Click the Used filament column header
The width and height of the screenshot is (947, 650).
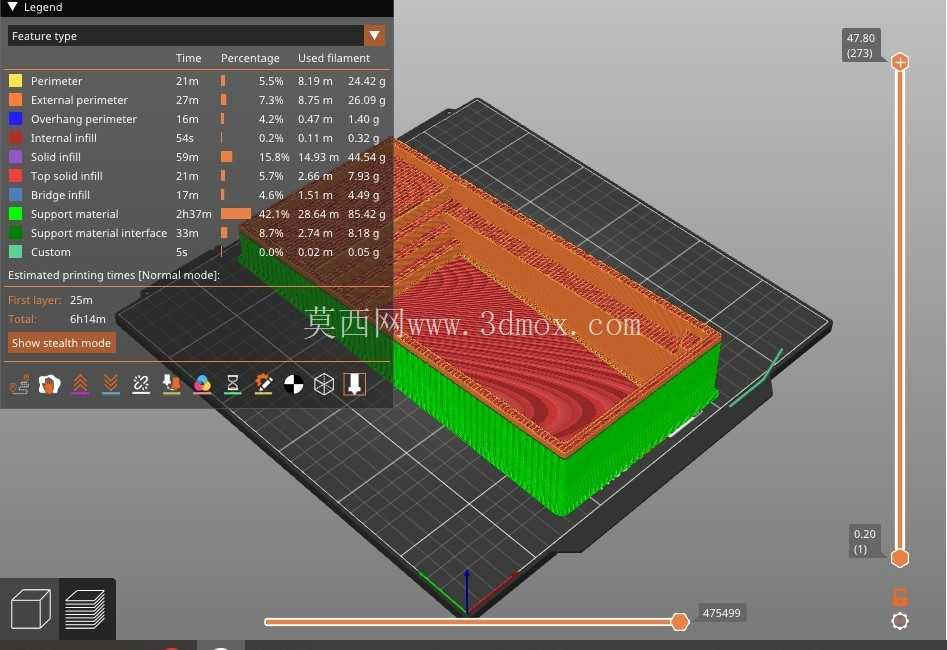coord(333,58)
